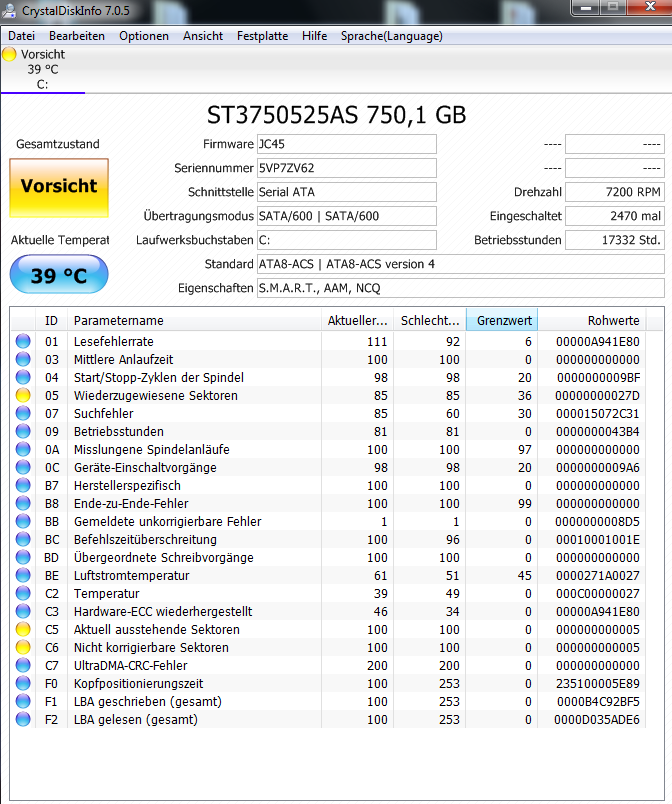Click the 39 °C temperature button

coord(59,274)
